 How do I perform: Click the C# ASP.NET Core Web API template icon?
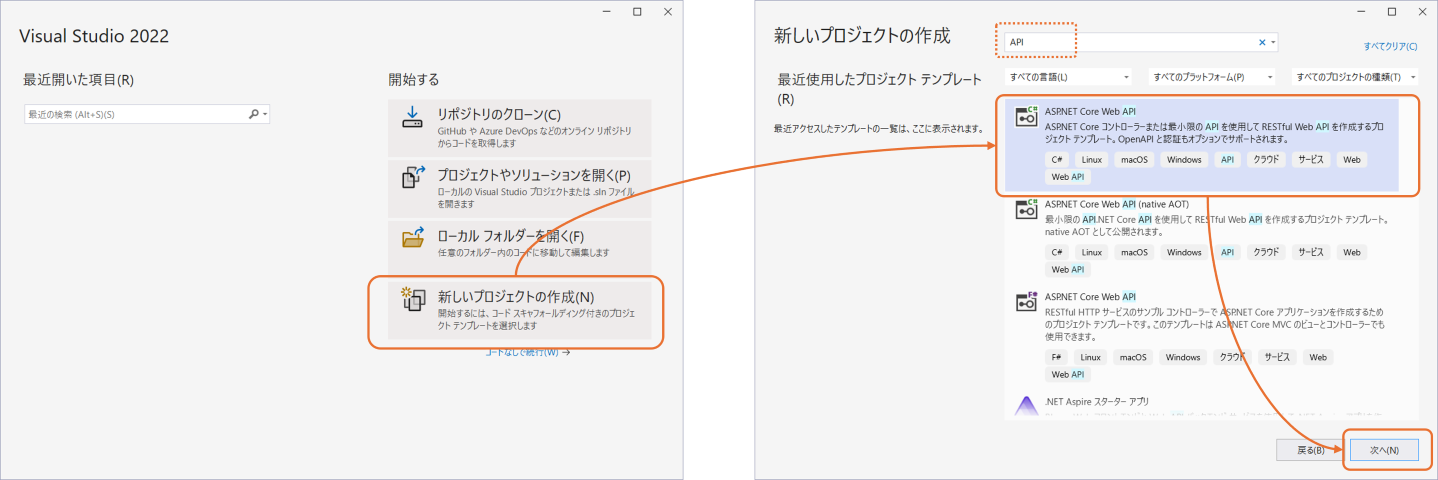(x=1026, y=116)
